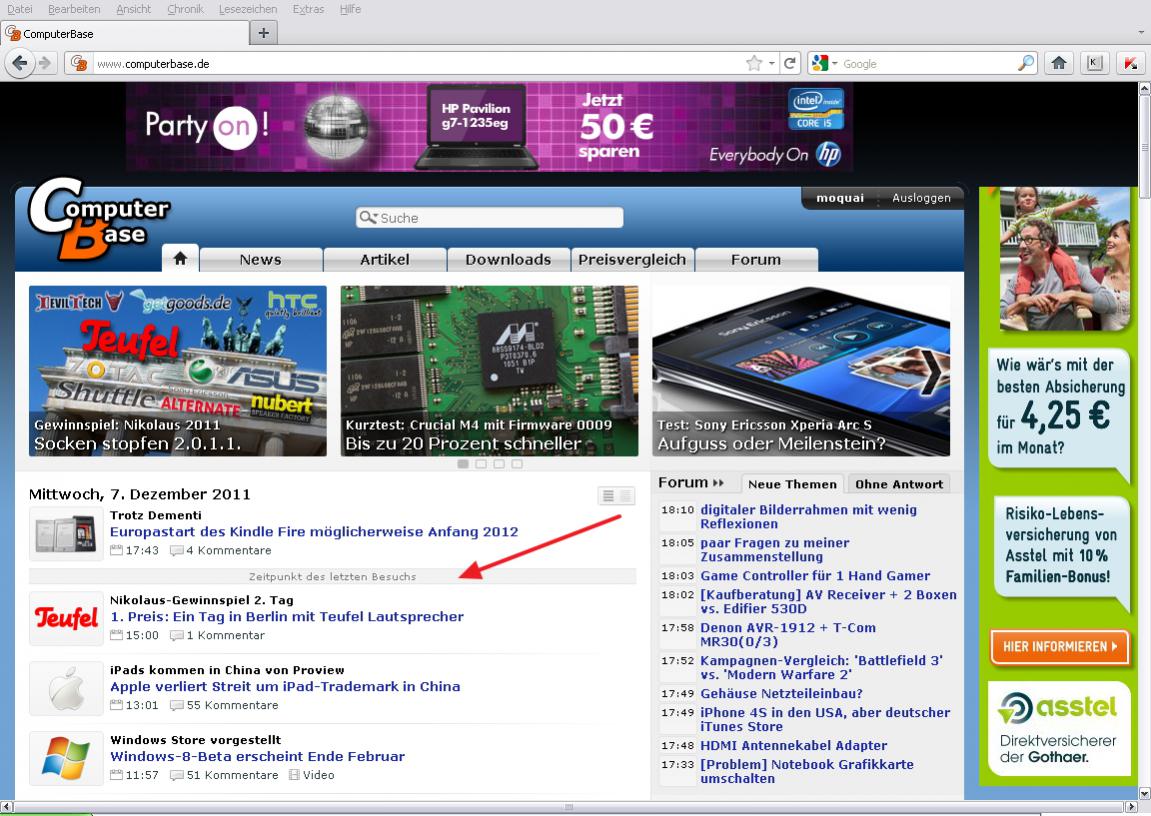Screen dimensions: 1151x816
Task: Click the HP Pavilion banner advertisement
Action: click(490, 126)
